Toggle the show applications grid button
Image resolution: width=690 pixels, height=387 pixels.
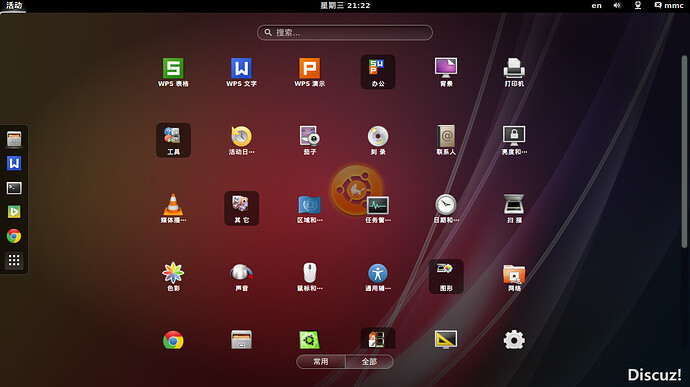[x=14, y=260]
